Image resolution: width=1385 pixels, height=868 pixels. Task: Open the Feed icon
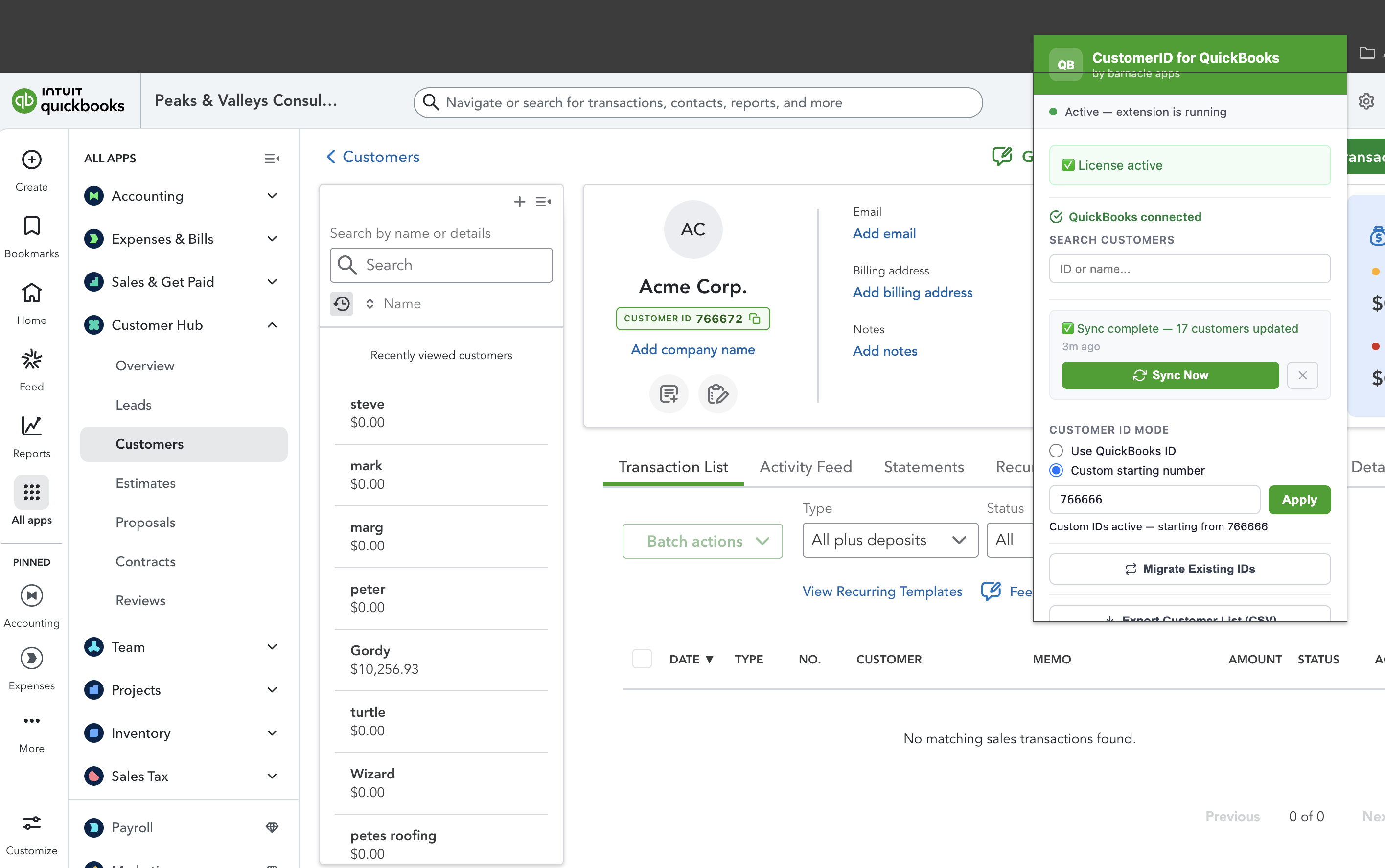pyautogui.click(x=32, y=359)
